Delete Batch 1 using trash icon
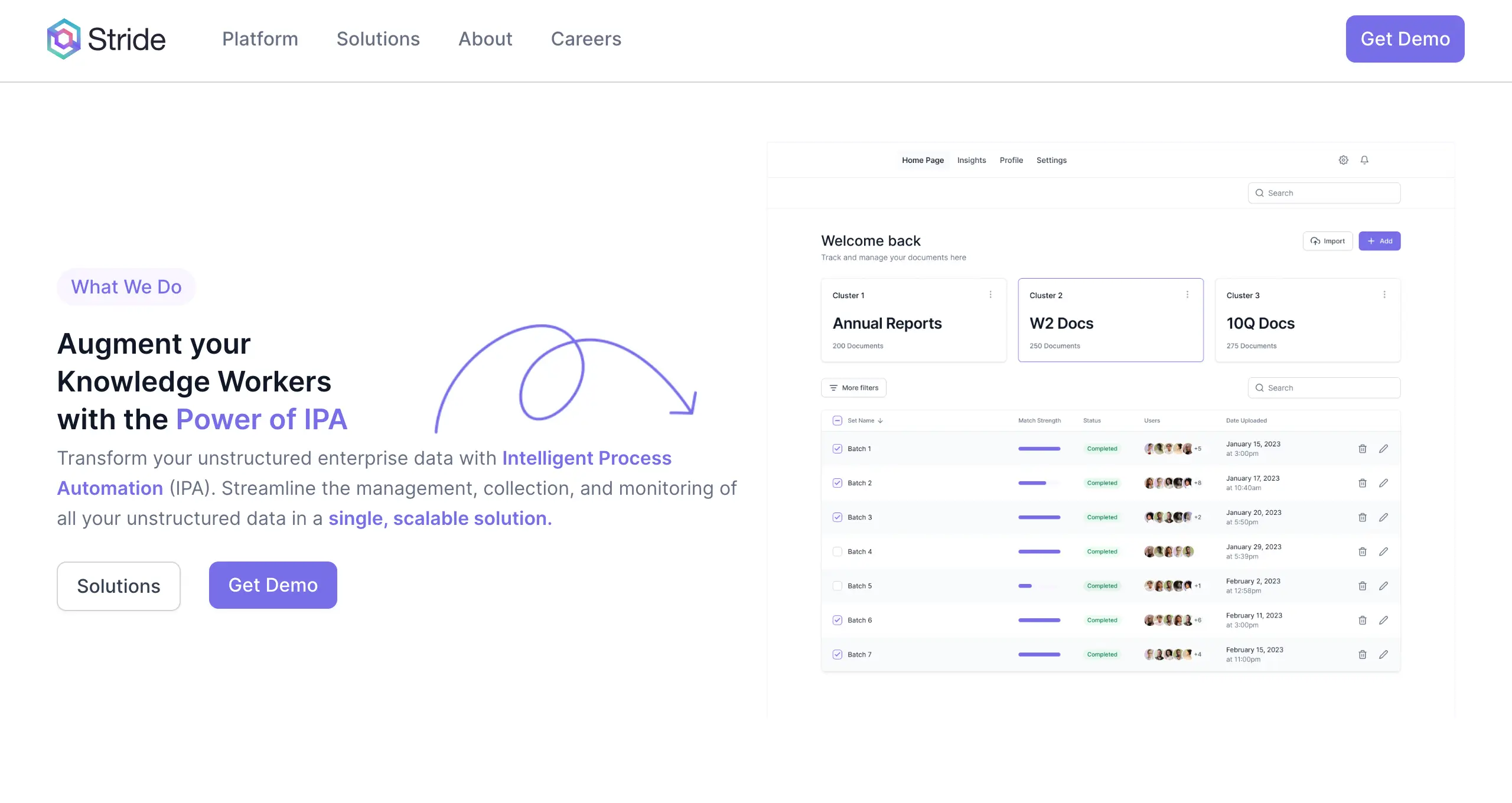This screenshot has width=1512, height=803. coord(1363,449)
